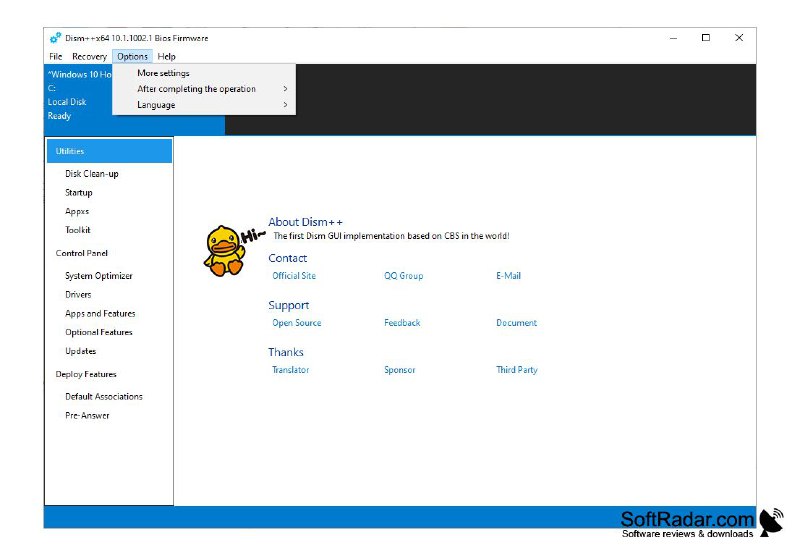The image size is (800, 556).
Task: Open Updates in the sidebar
Action: (81, 351)
